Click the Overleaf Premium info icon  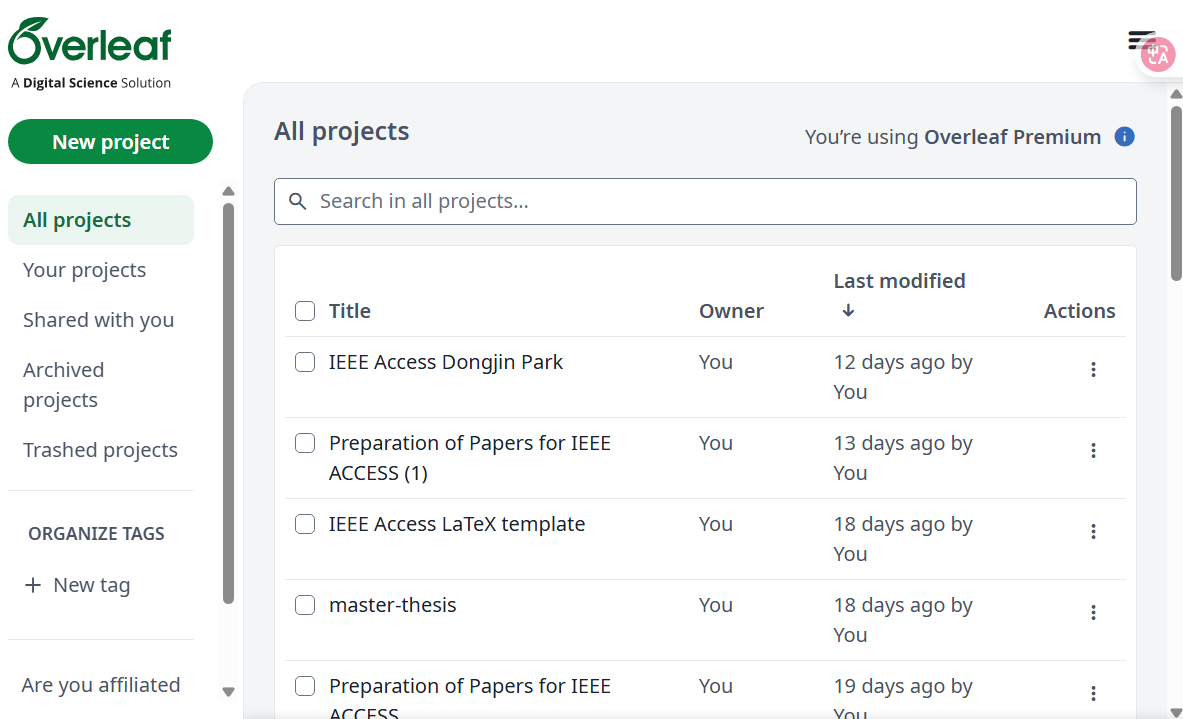[1124, 137]
